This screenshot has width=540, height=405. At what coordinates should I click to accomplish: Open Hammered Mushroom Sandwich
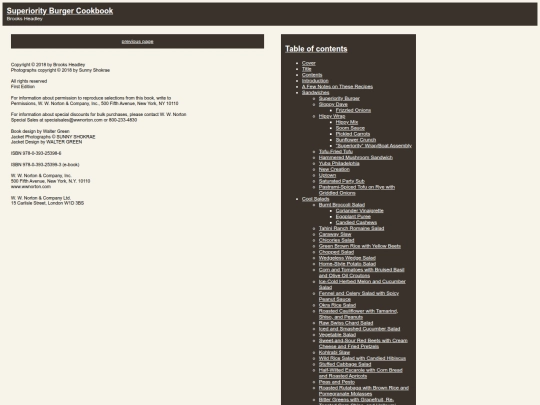click(x=356, y=157)
